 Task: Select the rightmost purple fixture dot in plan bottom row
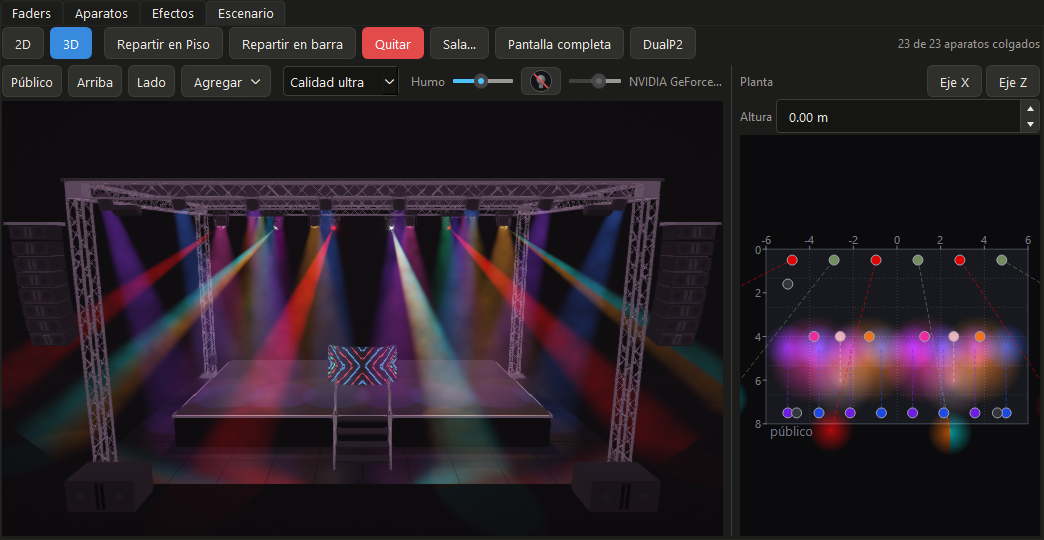(975, 413)
